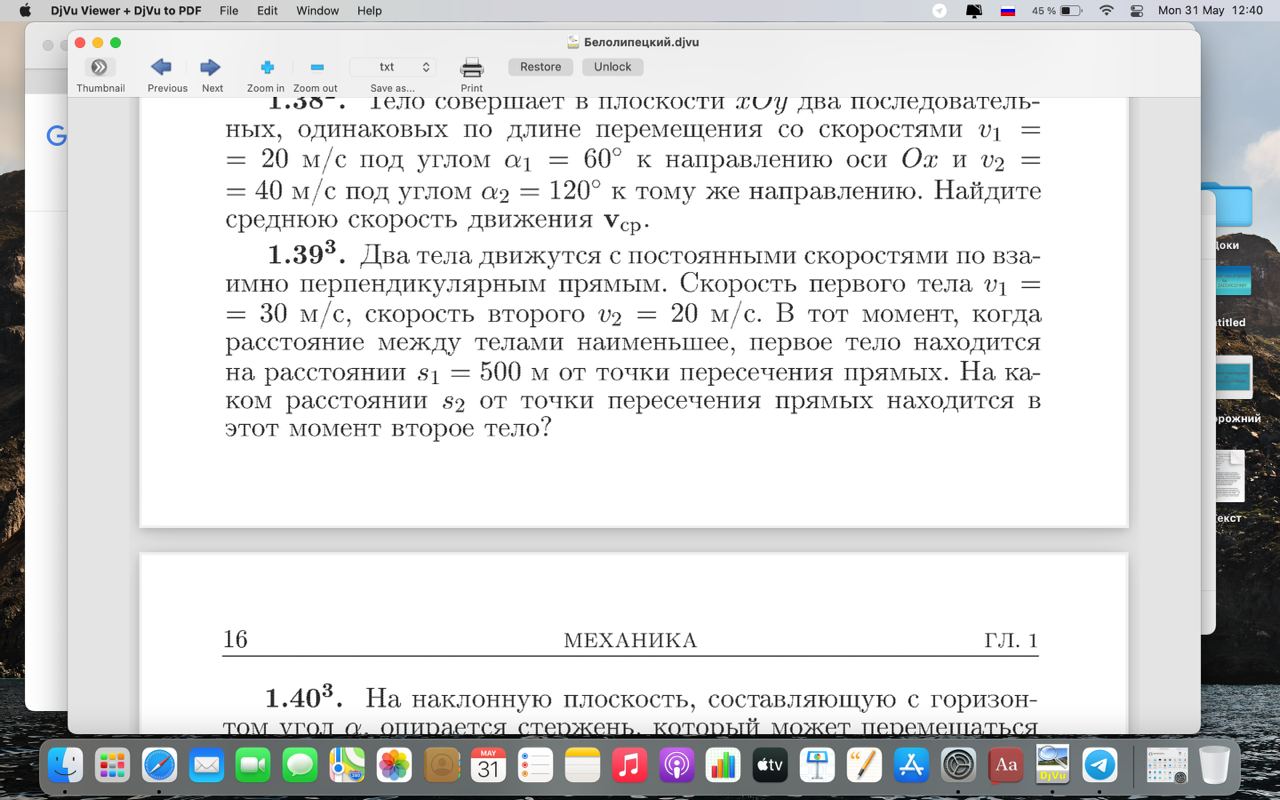1280x800 pixels.
Task: Toggle the Thumbnail sidebar button
Action: pyautogui.click(x=99, y=67)
